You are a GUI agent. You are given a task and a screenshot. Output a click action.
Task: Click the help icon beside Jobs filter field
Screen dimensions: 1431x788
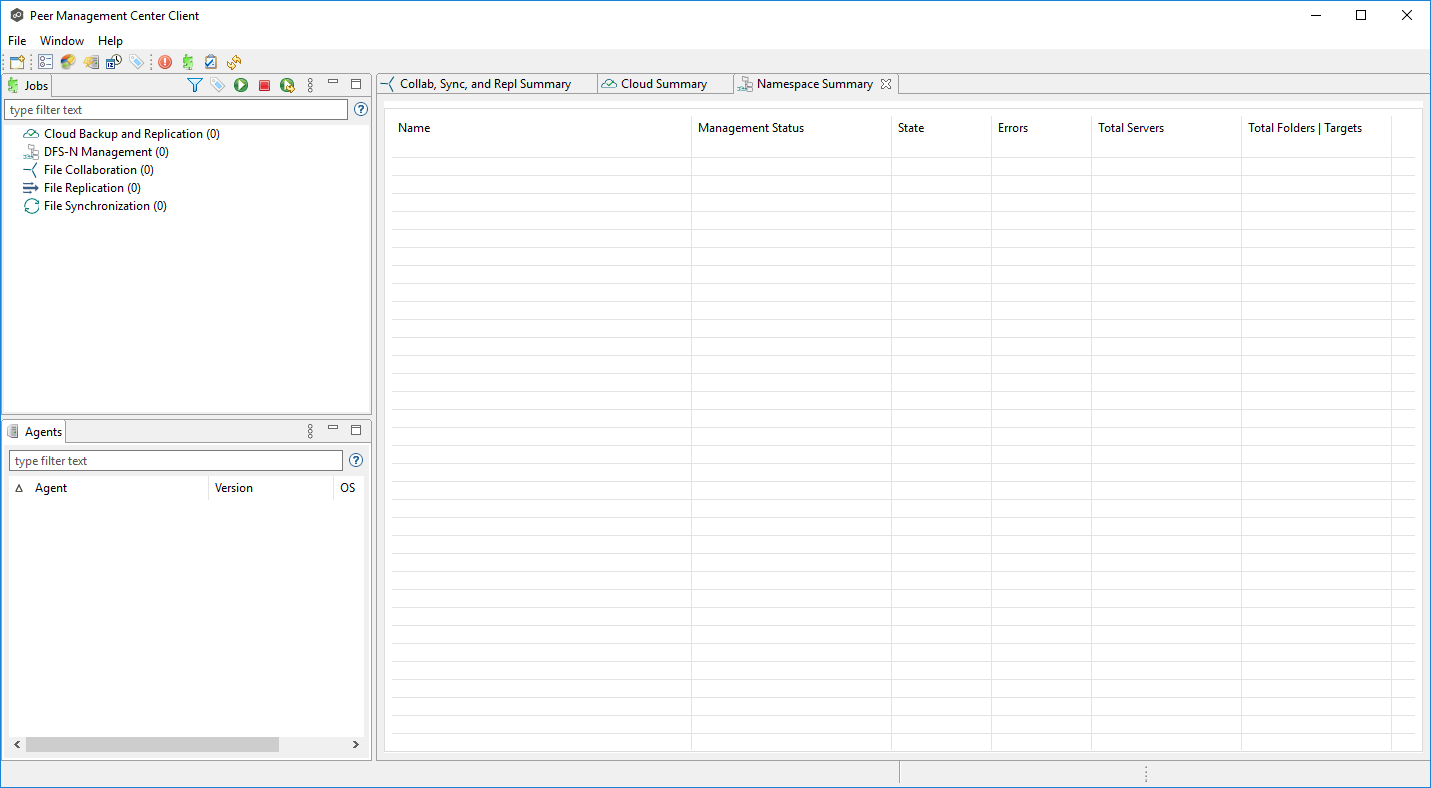pyautogui.click(x=361, y=110)
